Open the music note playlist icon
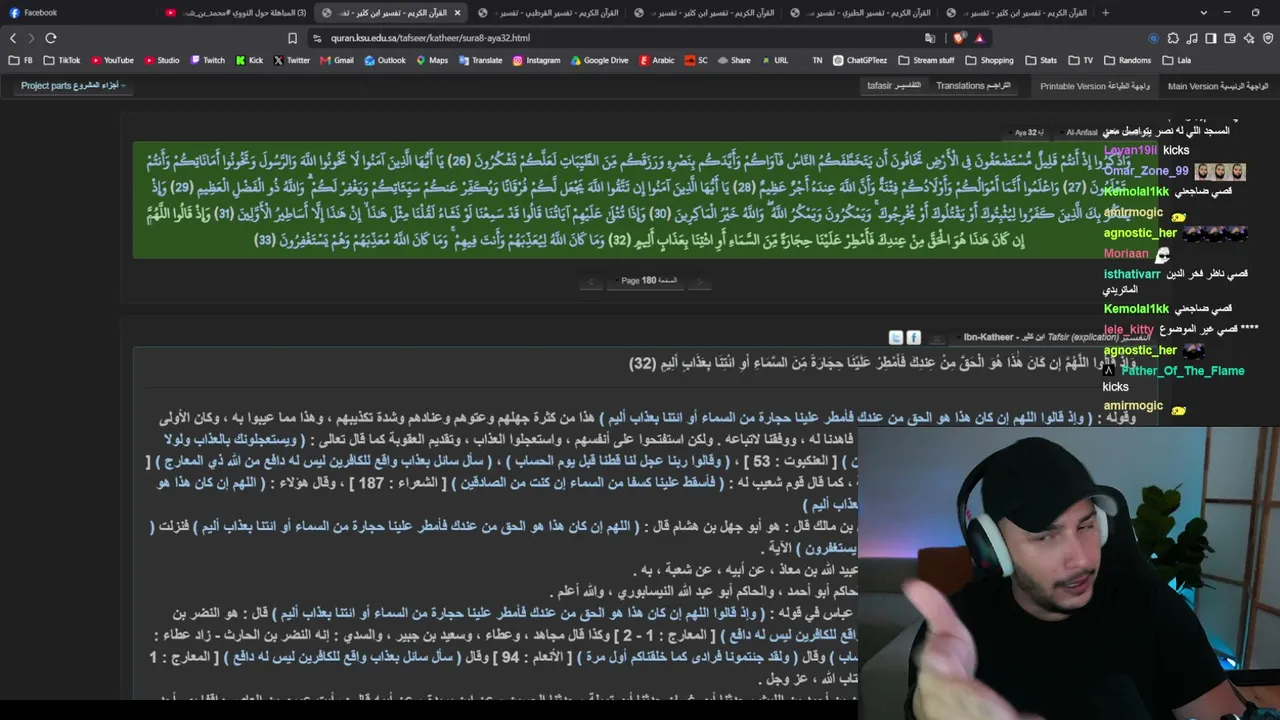The height and width of the screenshot is (720, 1280). pos(1192,38)
